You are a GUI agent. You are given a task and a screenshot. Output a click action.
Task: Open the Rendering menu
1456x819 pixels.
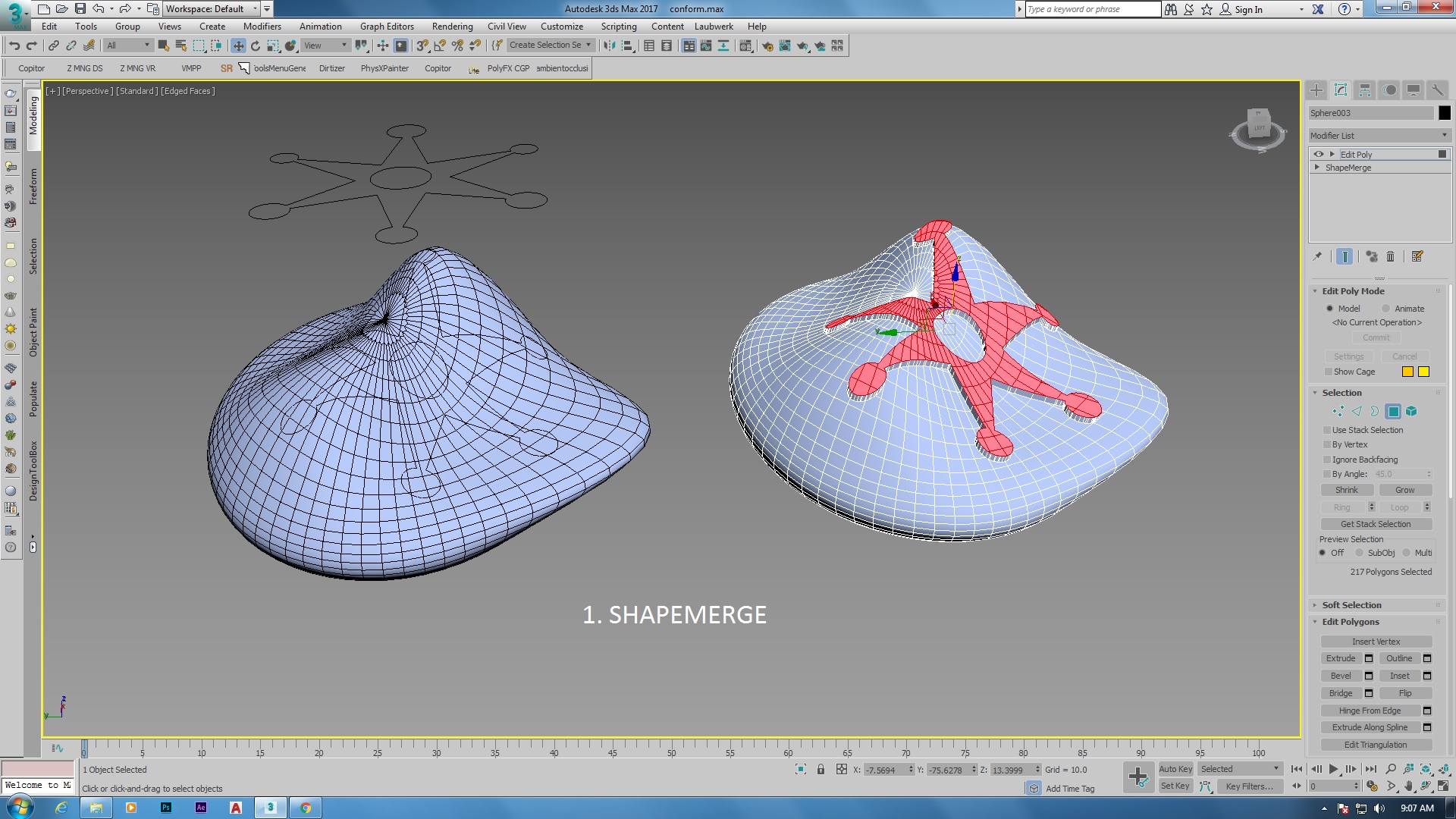[452, 27]
